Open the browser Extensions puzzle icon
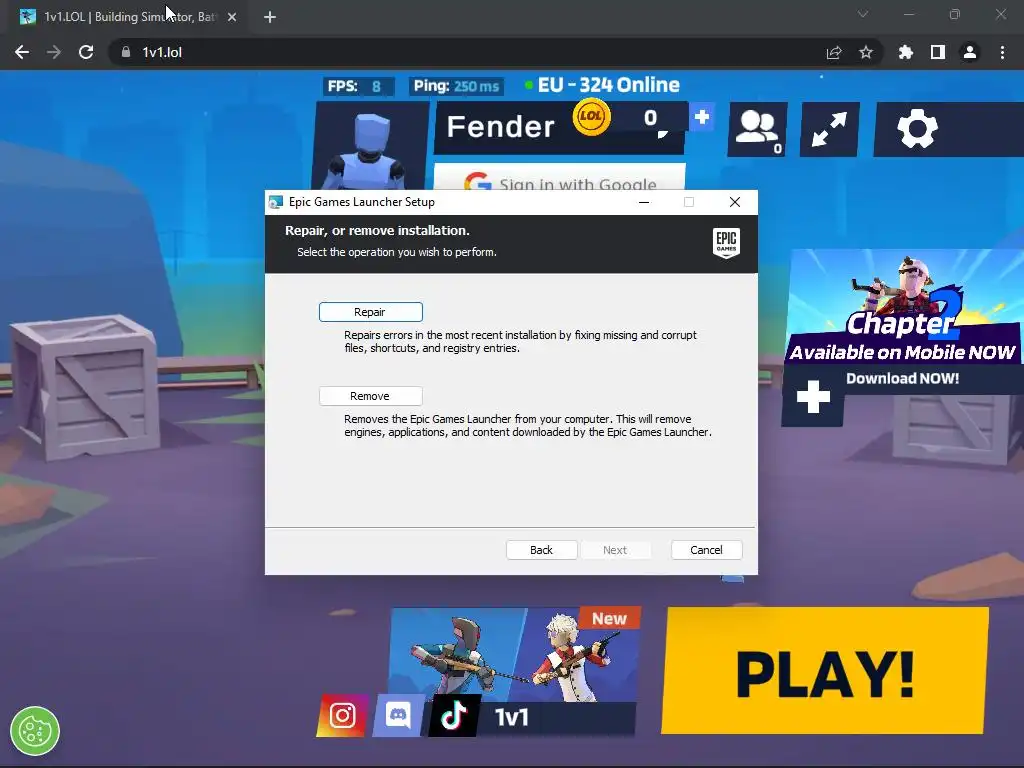Image resolution: width=1024 pixels, height=768 pixels. [905, 52]
